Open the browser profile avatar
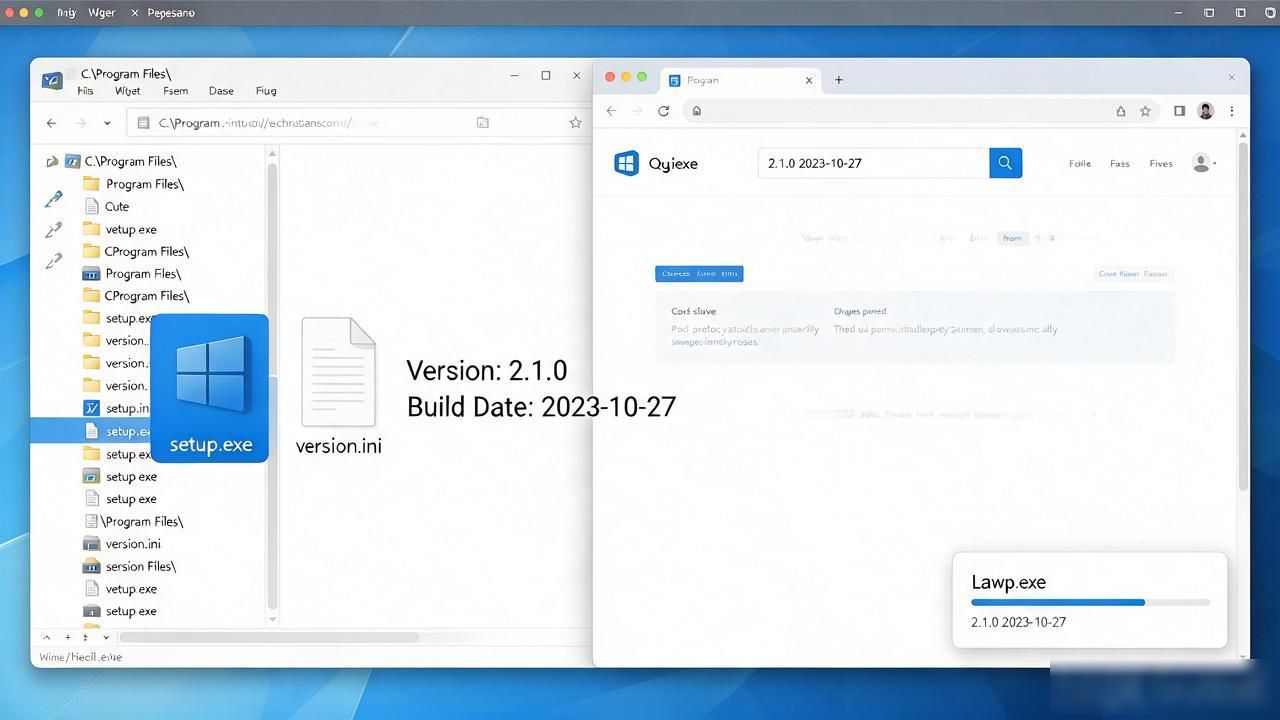 point(1206,111)
